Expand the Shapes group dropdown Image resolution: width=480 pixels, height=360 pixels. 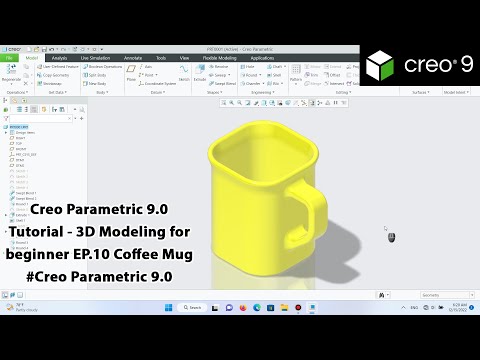point(214,92)
